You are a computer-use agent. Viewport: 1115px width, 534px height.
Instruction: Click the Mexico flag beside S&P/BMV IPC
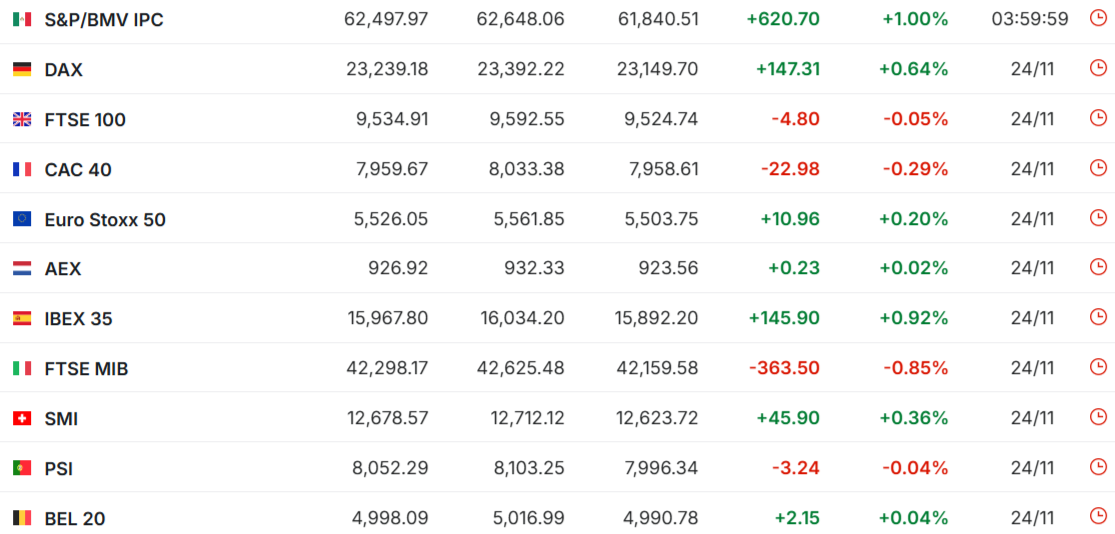click(22, 20)
